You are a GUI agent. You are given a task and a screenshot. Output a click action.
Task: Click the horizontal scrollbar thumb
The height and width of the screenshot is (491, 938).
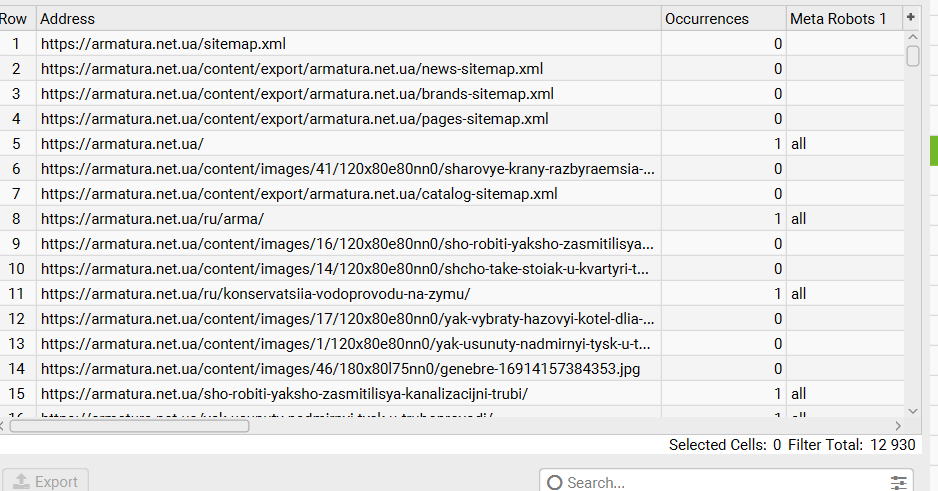[129, 425]
